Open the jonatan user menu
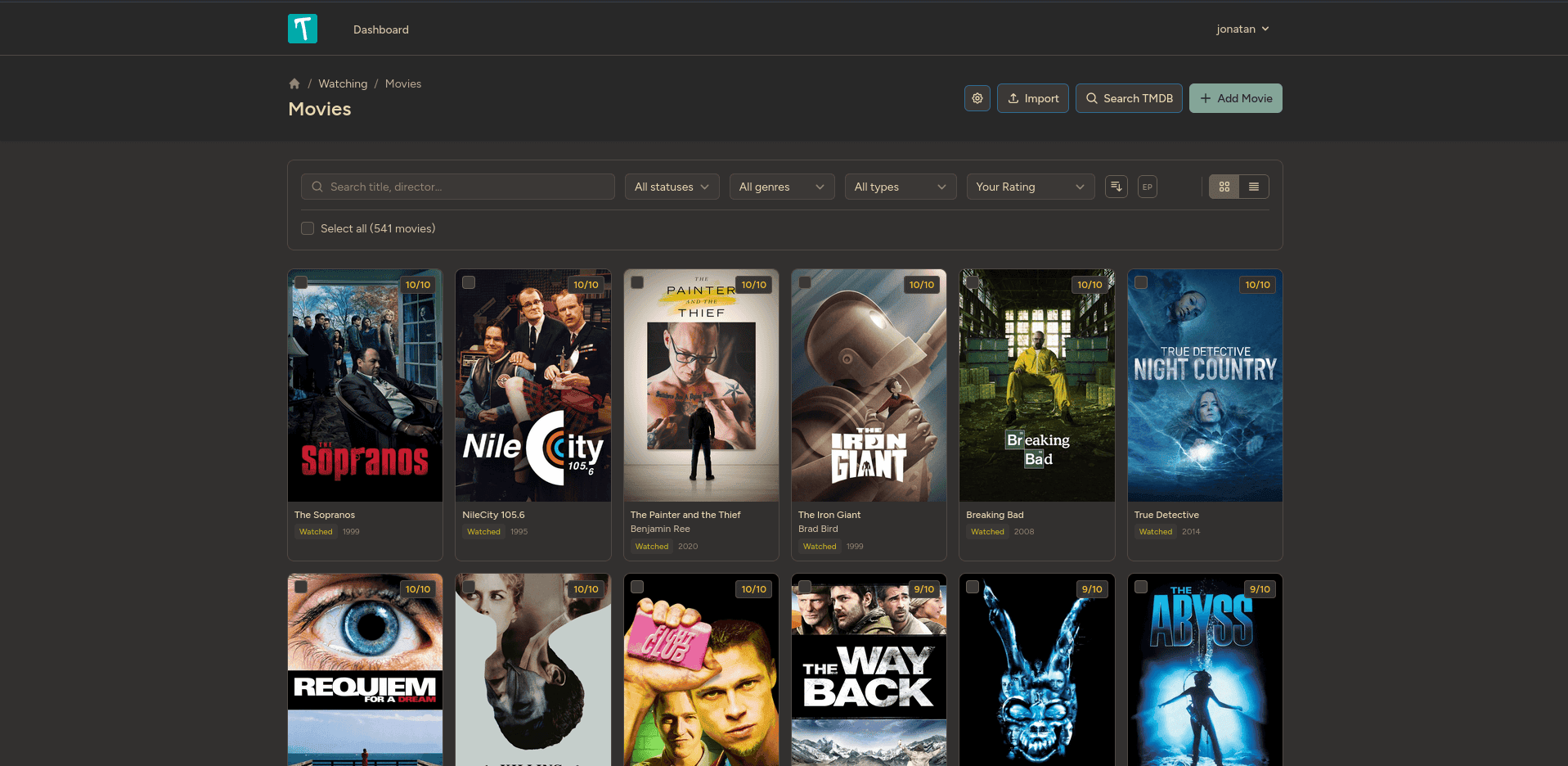This screenshot has width=1568, height=766. click(x=1242, y=29)
